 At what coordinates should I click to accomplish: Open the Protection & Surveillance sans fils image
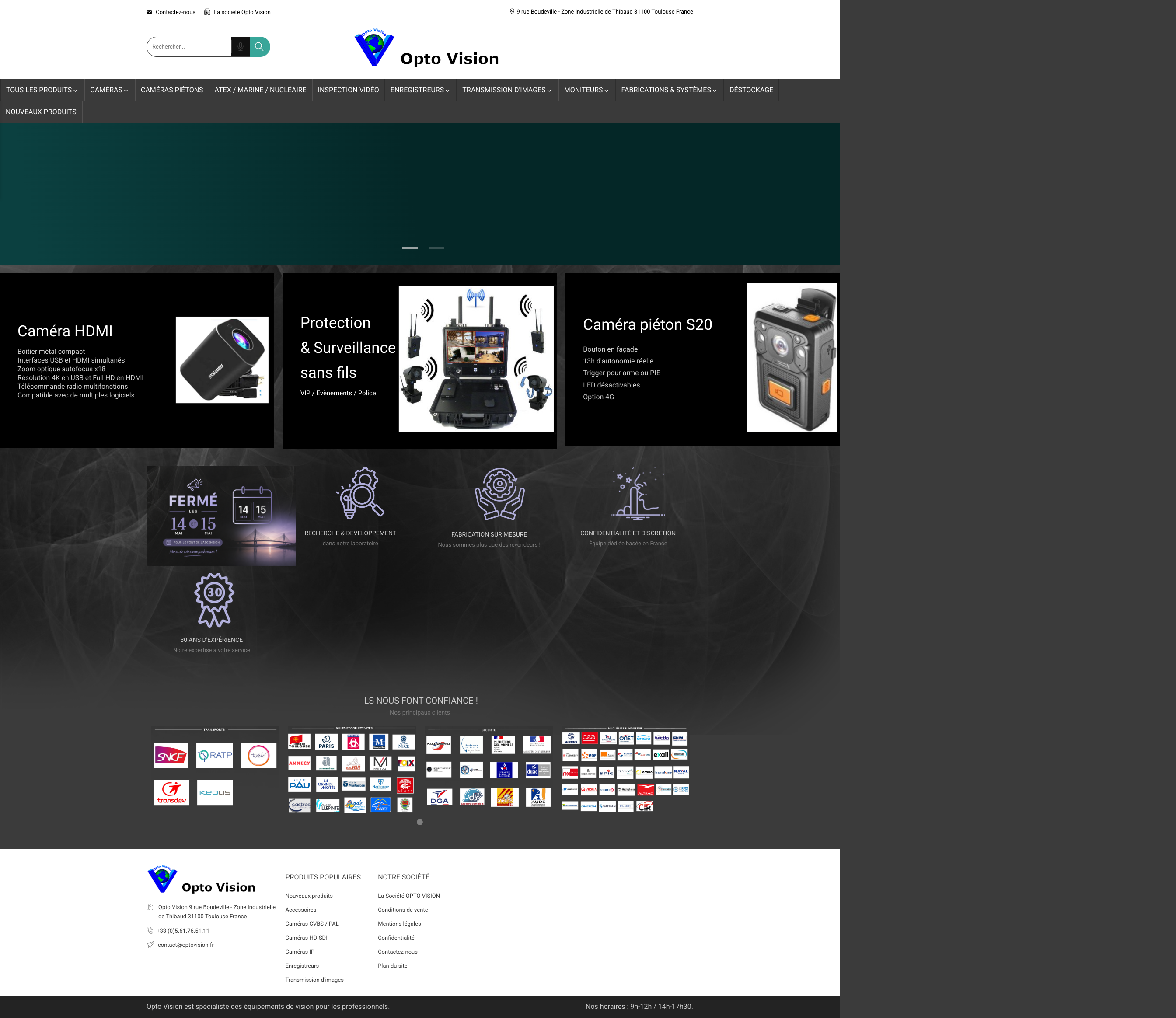tap(476, 359)
